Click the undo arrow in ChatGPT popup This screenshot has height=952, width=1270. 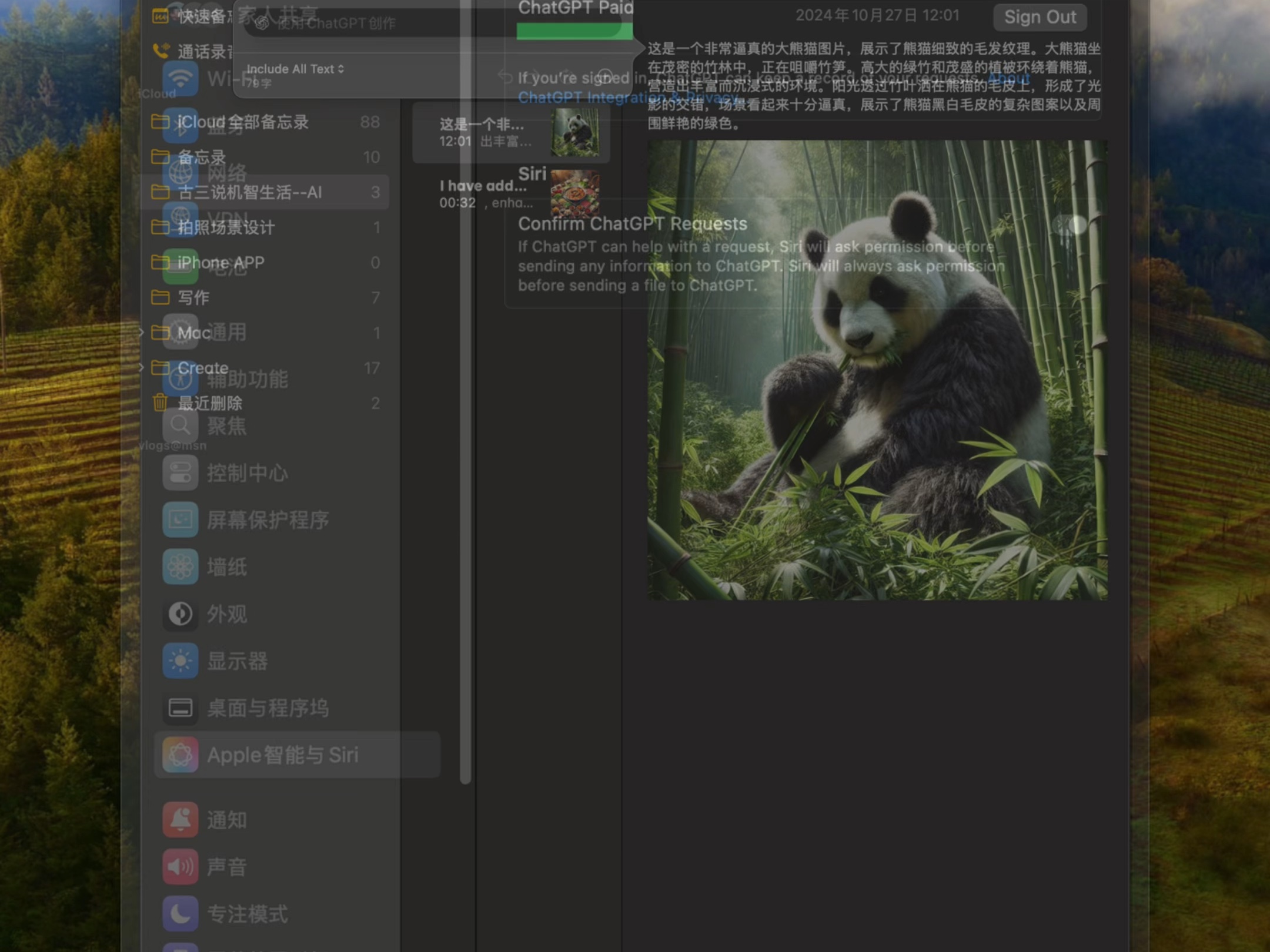pos(504,76)
